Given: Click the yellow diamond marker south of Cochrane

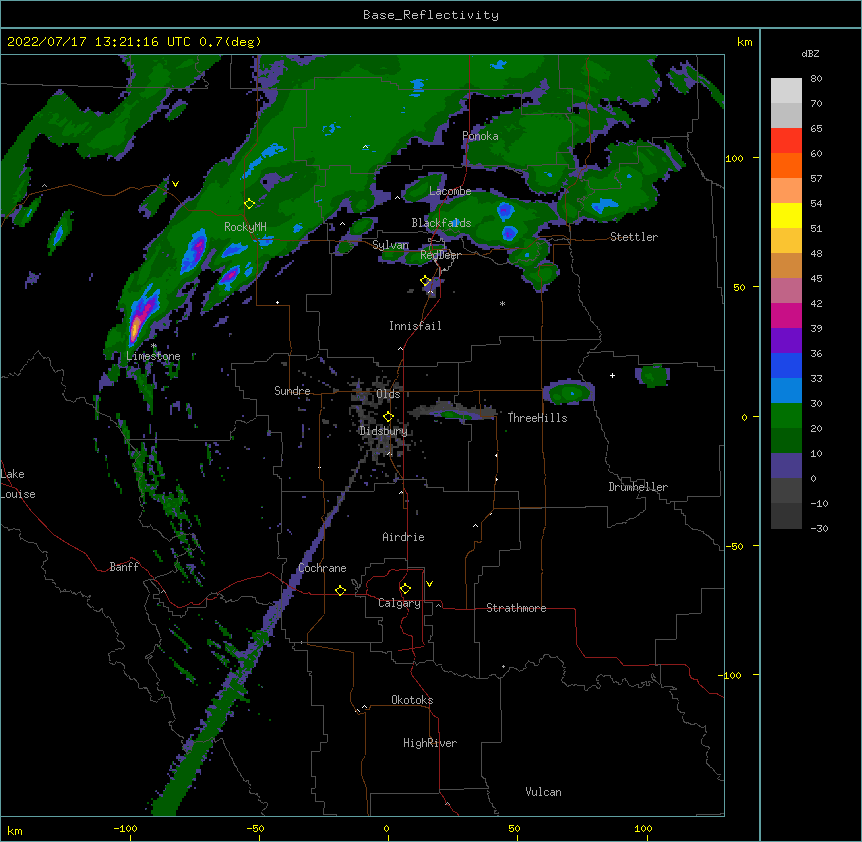Looking at the screenshot, I should tap(340, 590).
